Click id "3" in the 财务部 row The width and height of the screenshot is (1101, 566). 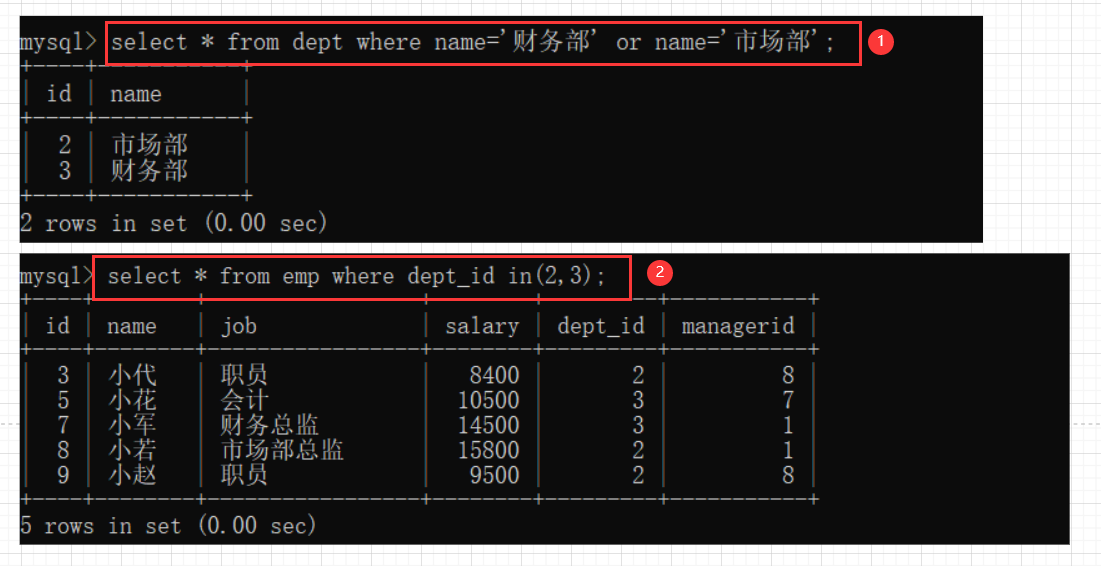click(x=65, y=170)
